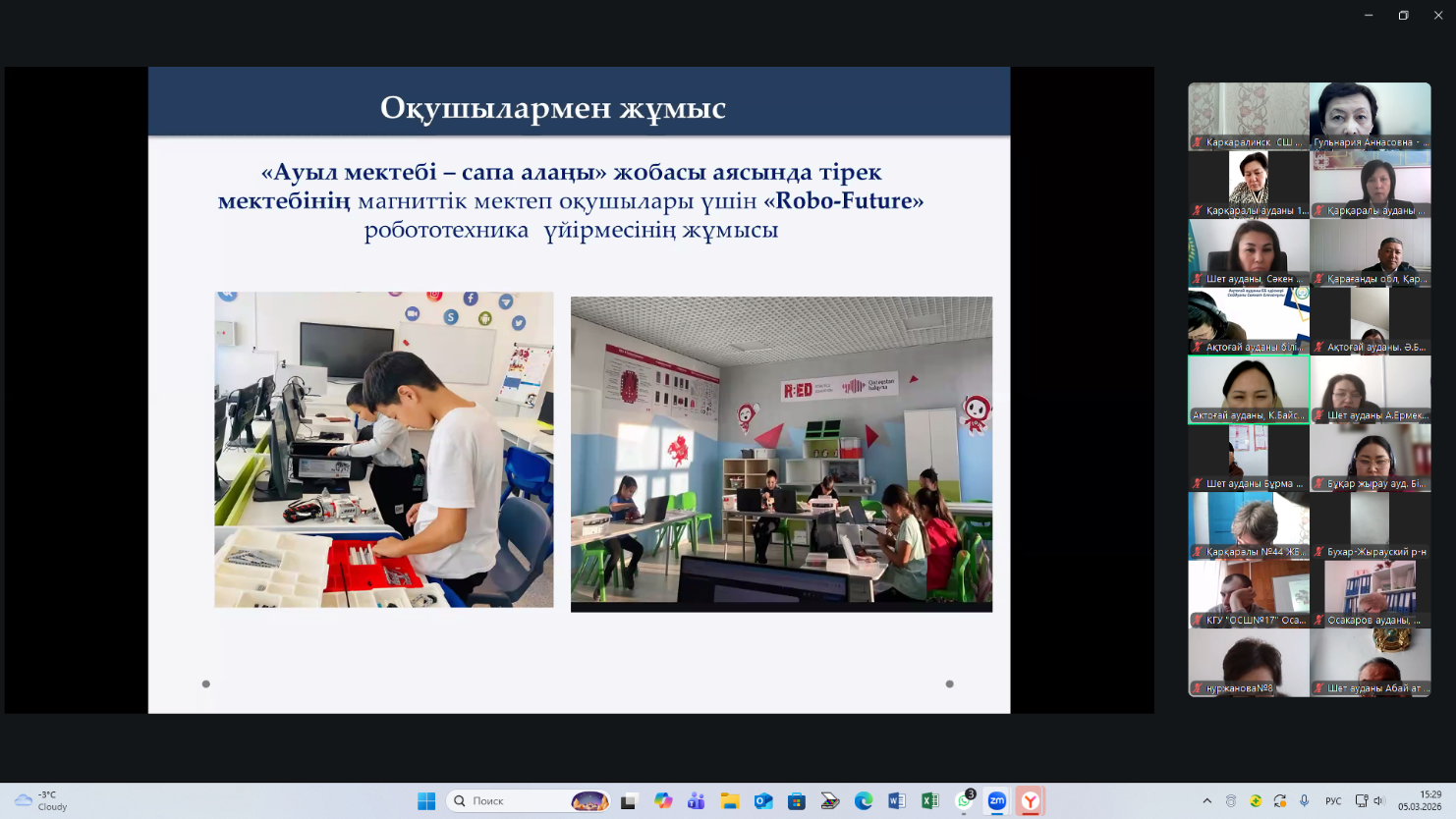The height and width of the screenshot is (819, 1456).
Task: Open Outlook from the taskbar
Action: coord(763,801)
